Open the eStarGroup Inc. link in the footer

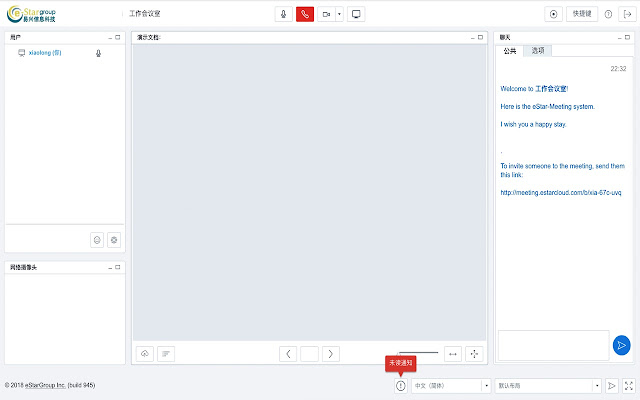tap(45, 385)
